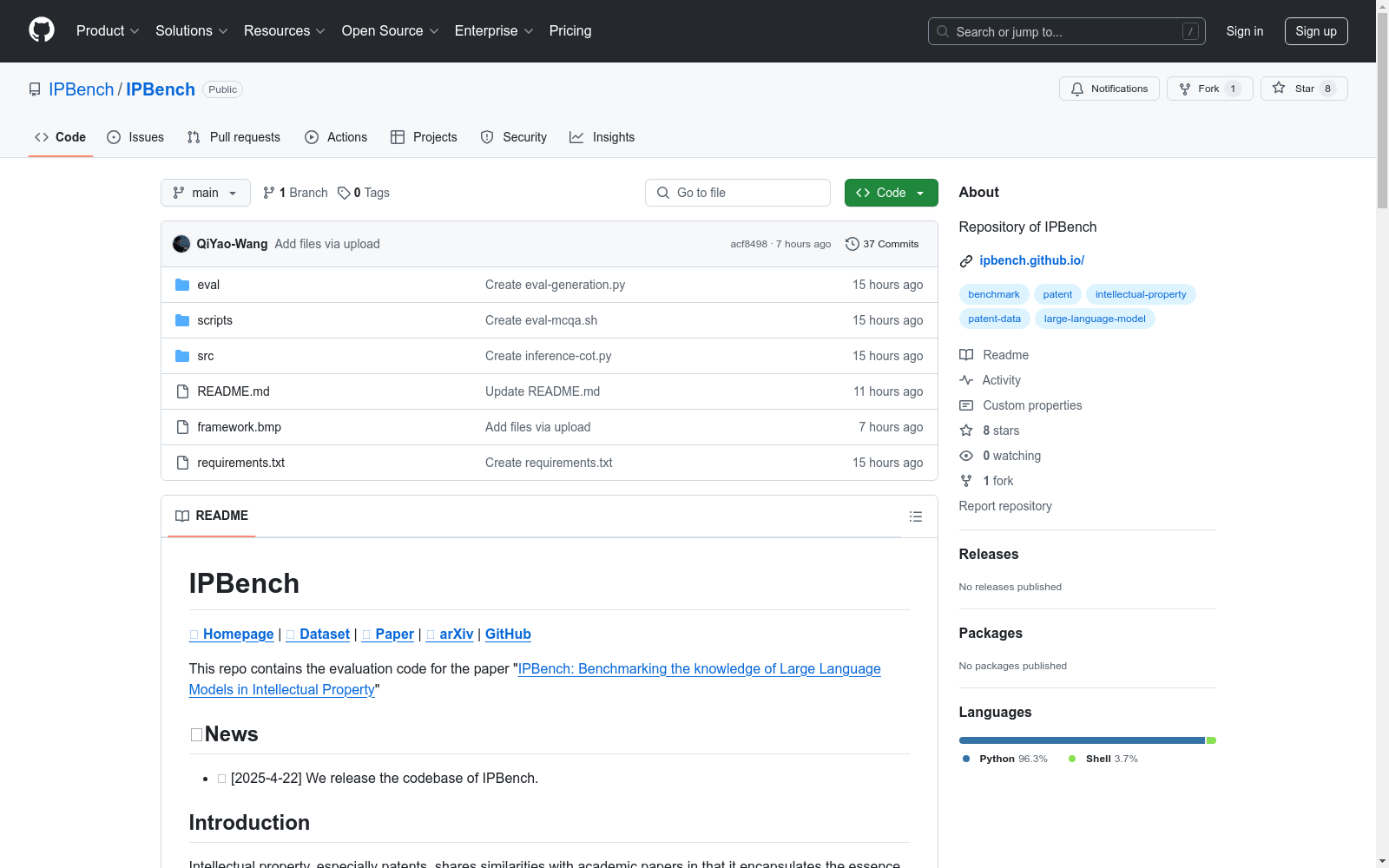
Task: Open the 37 Commits history link
Action: coord(882,244)
